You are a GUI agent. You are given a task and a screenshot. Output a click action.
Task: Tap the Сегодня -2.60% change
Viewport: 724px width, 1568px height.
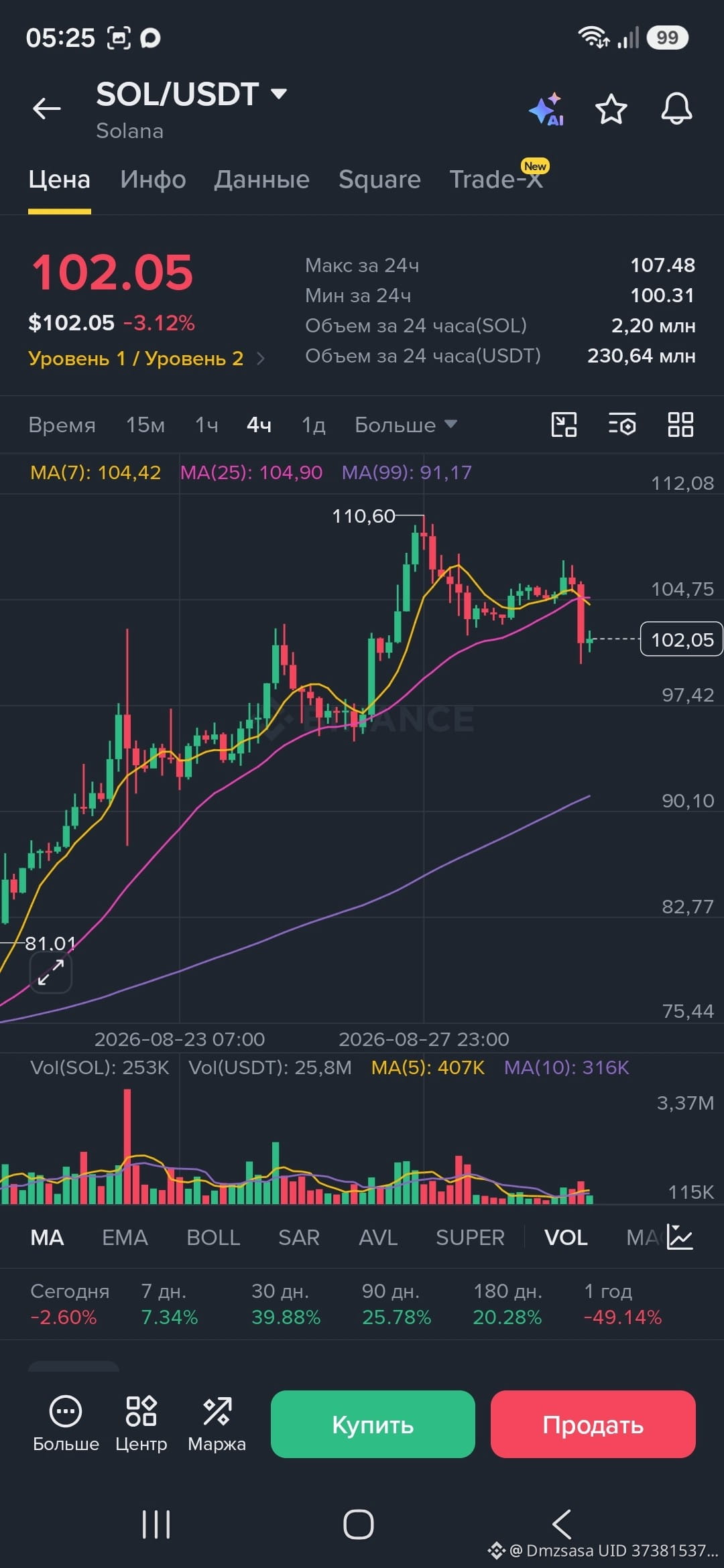pos(70,1304)
